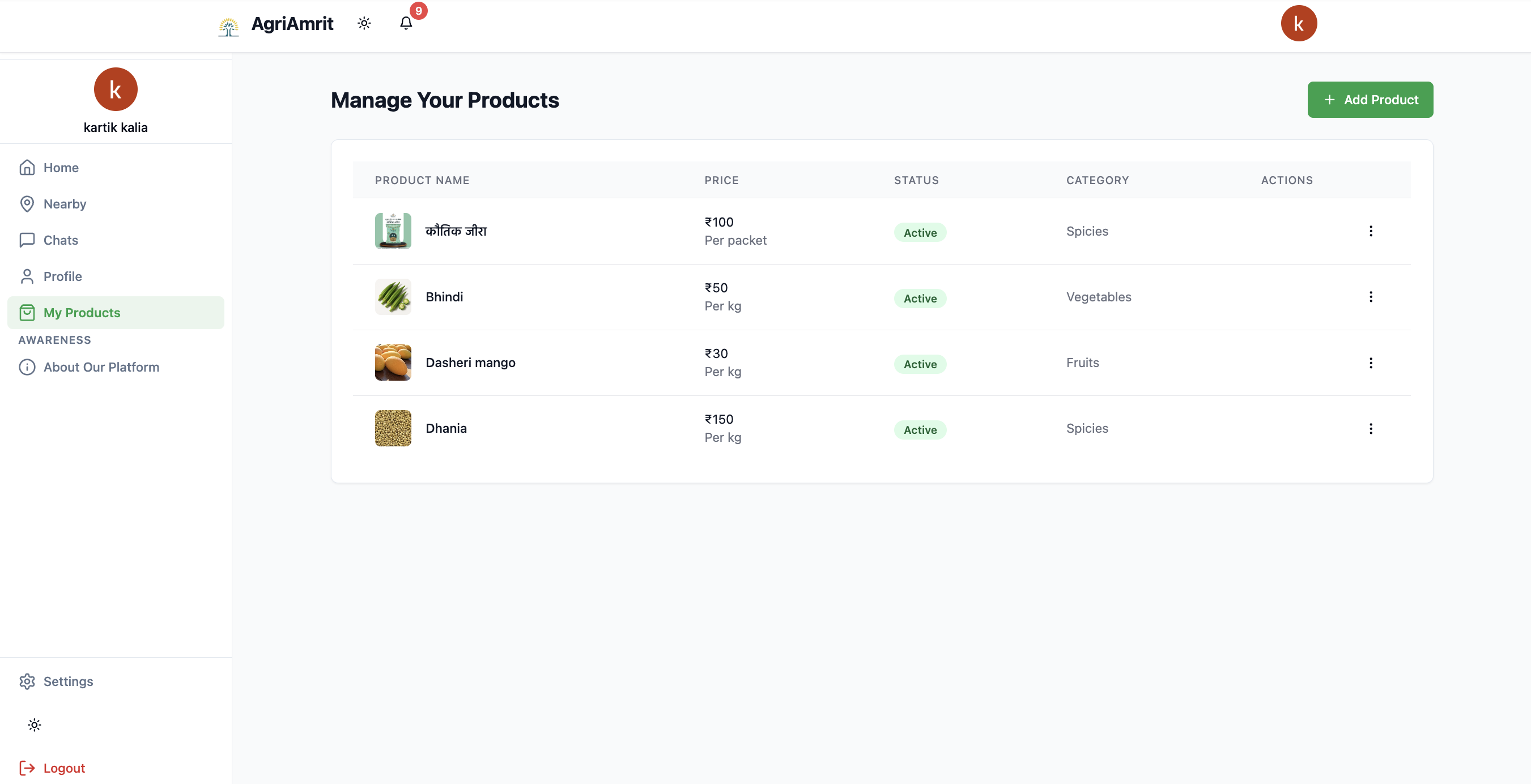This screenshot has width=1531, height=784.
Task: Click kartik kalia sidebar avatar
Action: [115, 89]
